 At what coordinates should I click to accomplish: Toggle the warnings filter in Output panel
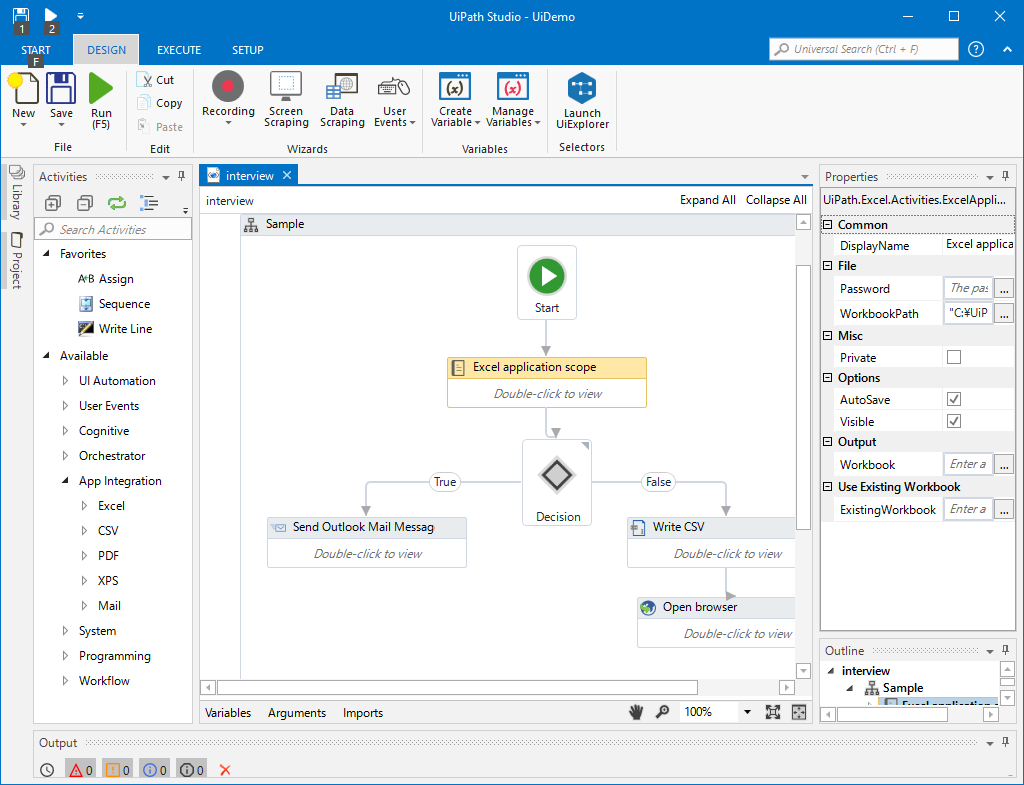point(117,770)
